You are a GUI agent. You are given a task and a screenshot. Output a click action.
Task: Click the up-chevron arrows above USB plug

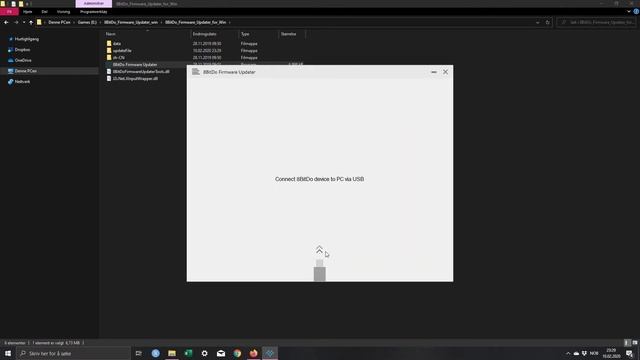click(x=320, y=250)
